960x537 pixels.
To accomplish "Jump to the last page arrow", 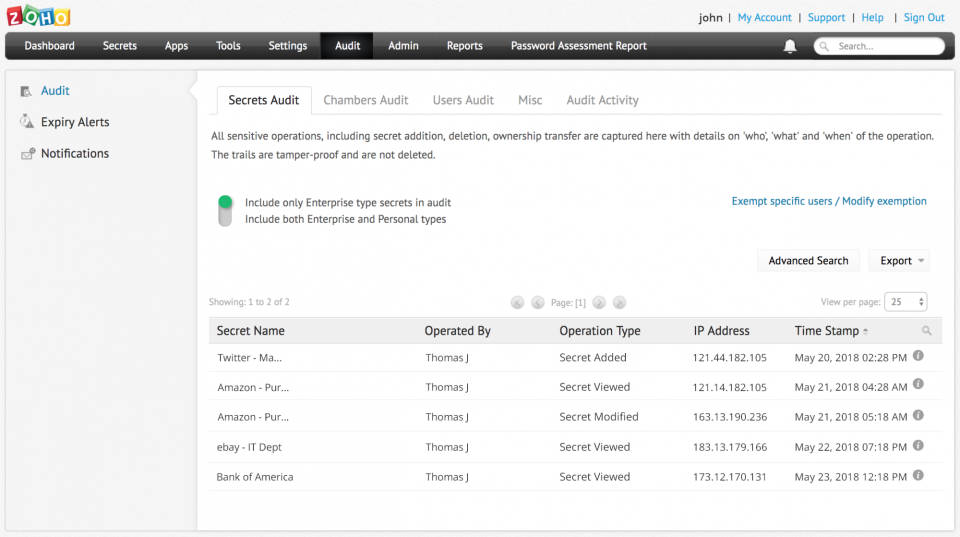I will [x=620, y=302].
